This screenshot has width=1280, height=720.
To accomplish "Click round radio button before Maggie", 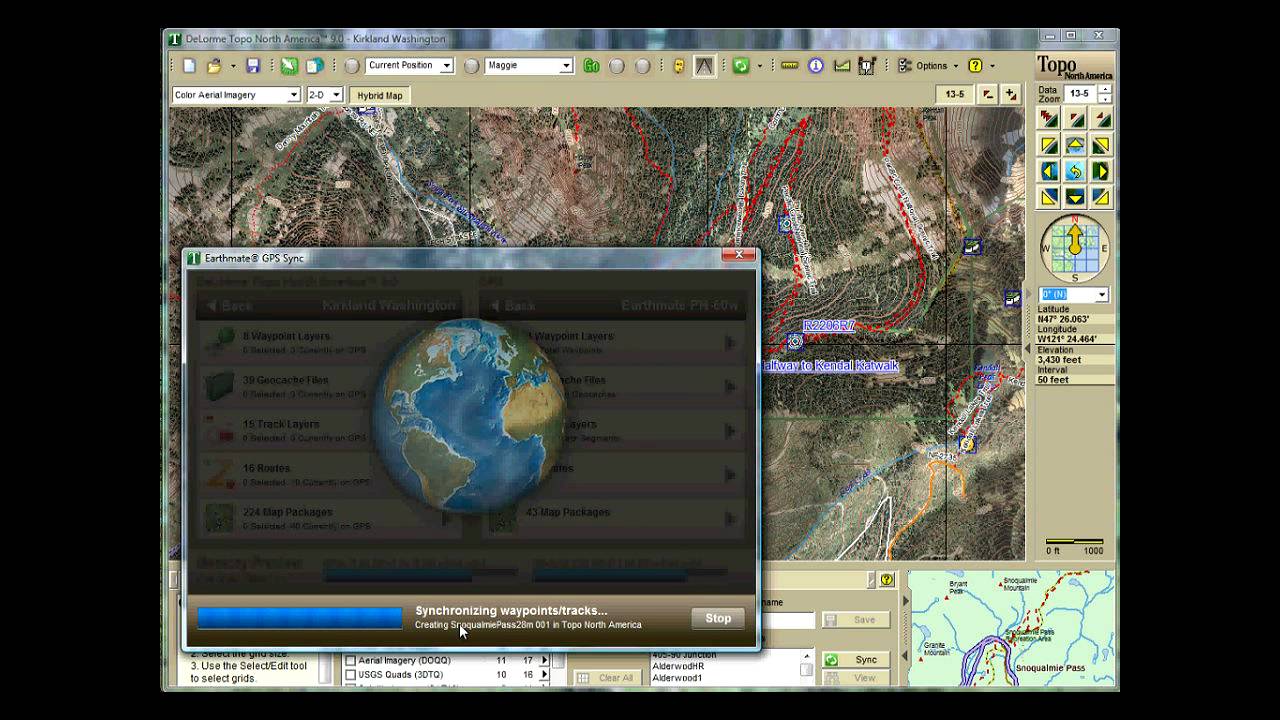I will point(471,66).
